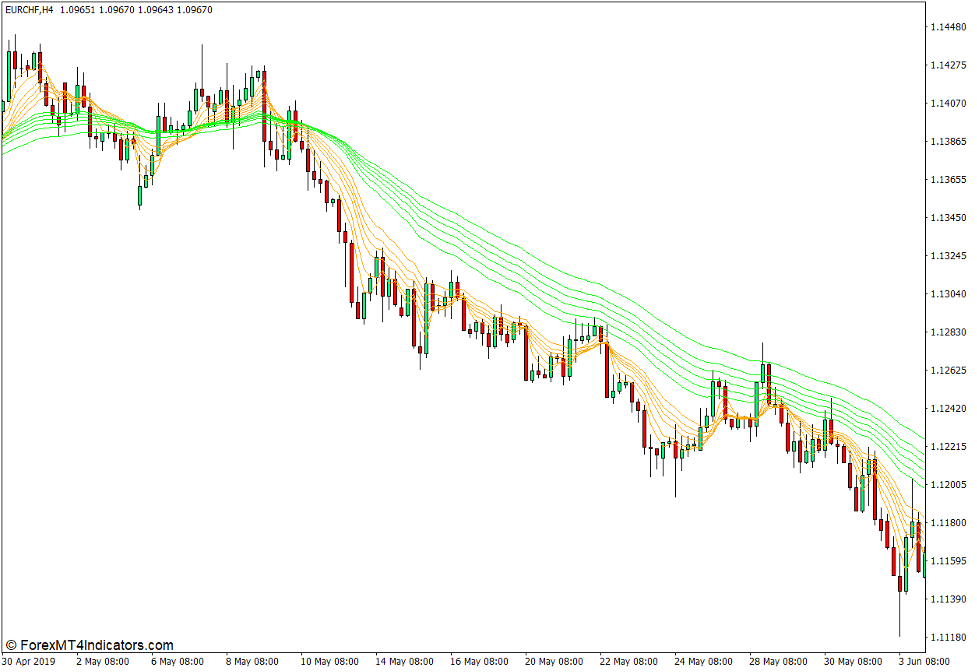
Task: Select the 6 May 08:00 time label
Action: click(x=176, y=661)
